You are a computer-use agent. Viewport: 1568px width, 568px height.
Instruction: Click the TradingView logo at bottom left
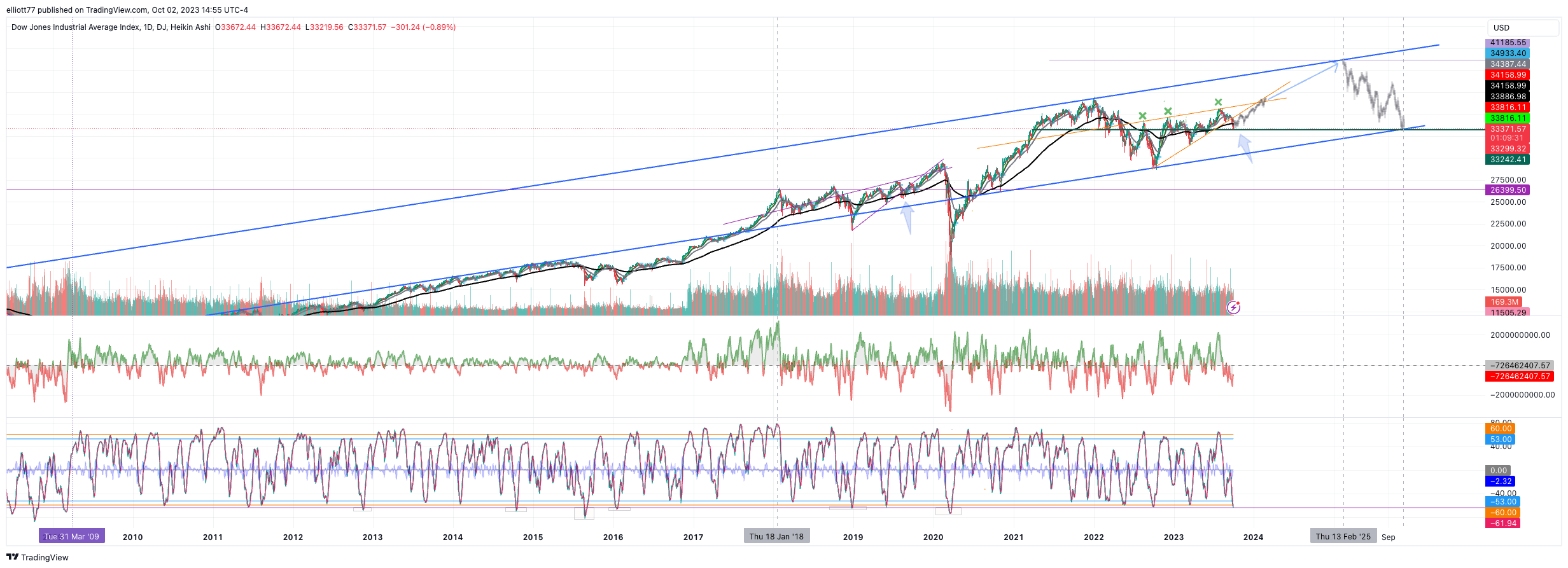click(x=37, y=557)
